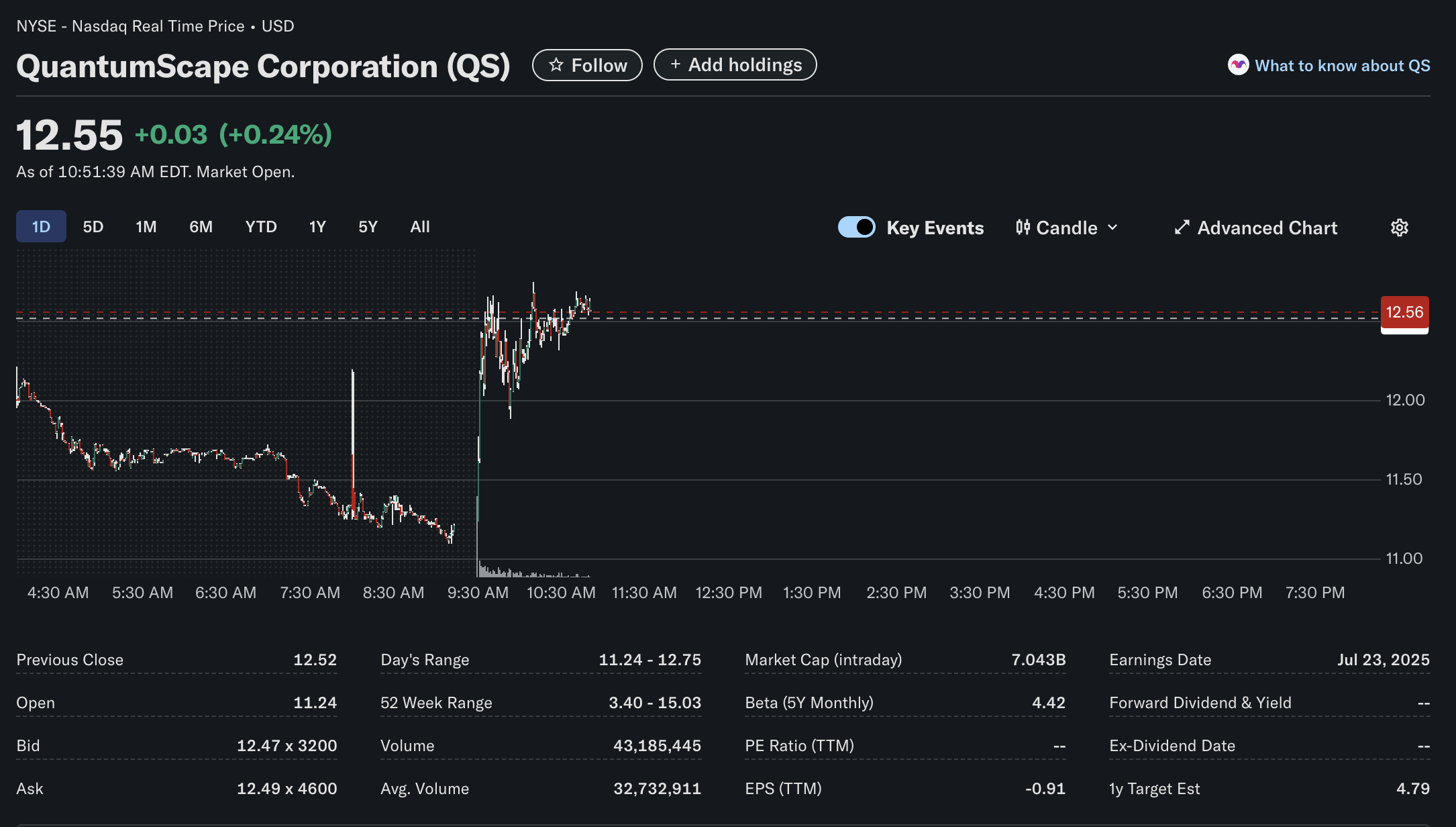Click the Bid value 12.47 x 3200
The width and height of the screenshot is (1456, 827).
[x=287, y=746]
